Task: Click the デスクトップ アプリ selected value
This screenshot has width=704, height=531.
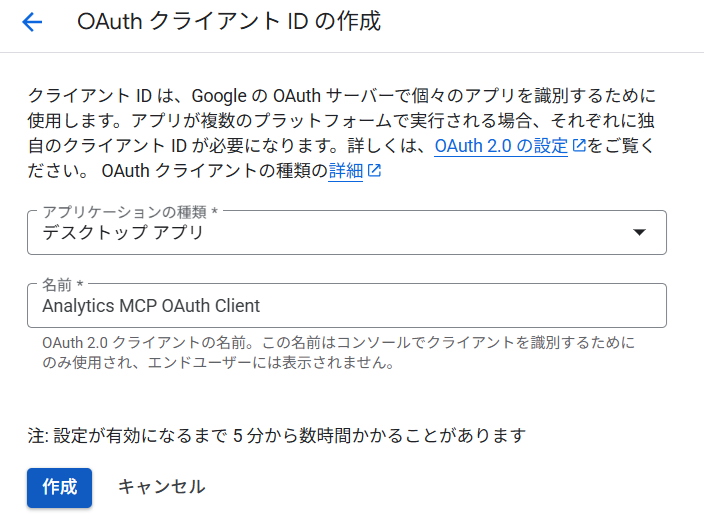Action: point(123,233)
